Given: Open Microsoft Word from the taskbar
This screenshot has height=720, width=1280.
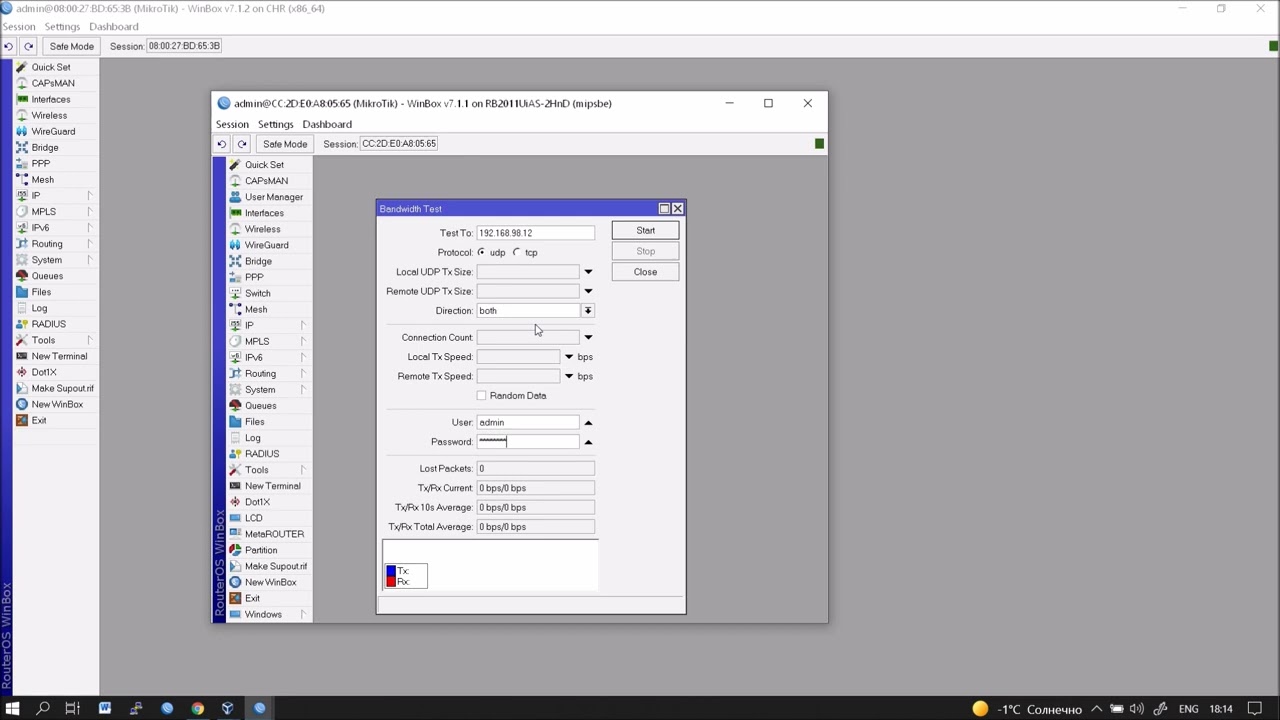Looking at the screenshot, I should coord(105,709).
